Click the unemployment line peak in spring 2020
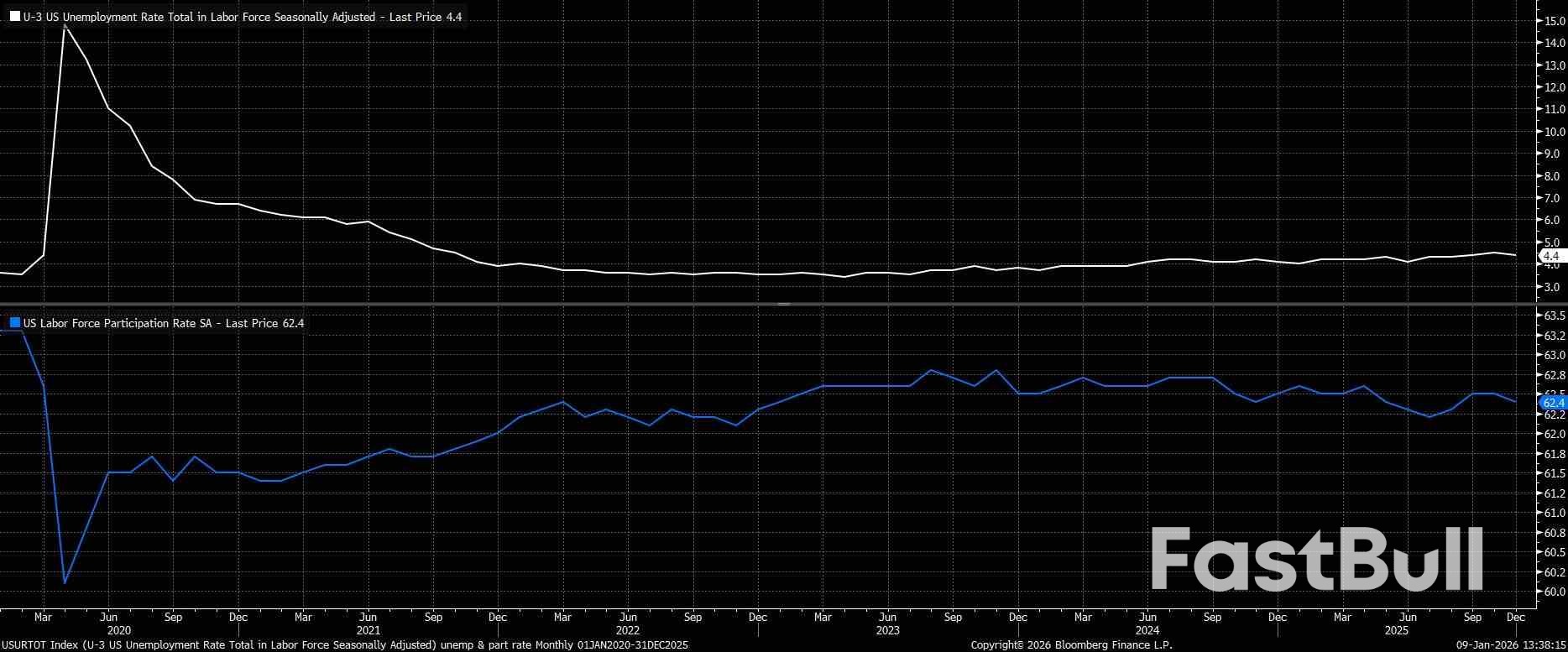 (x=65, y=27)
